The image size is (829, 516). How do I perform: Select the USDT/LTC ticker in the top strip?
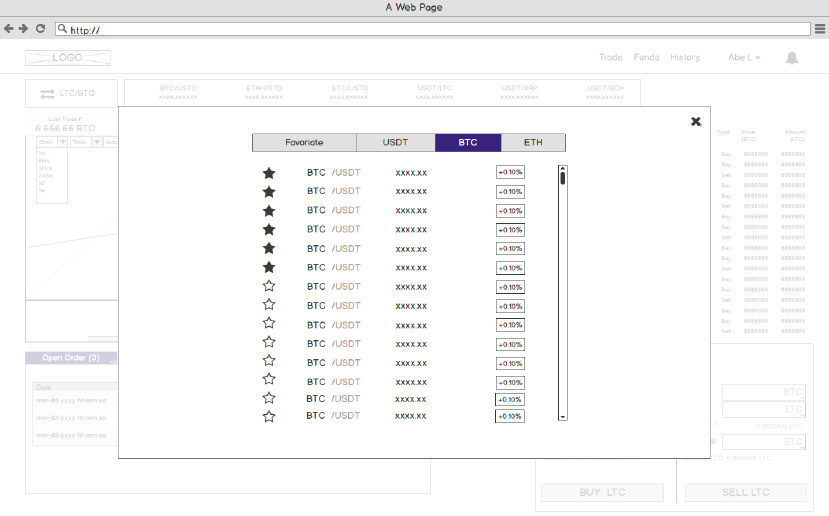coord(435,92)
